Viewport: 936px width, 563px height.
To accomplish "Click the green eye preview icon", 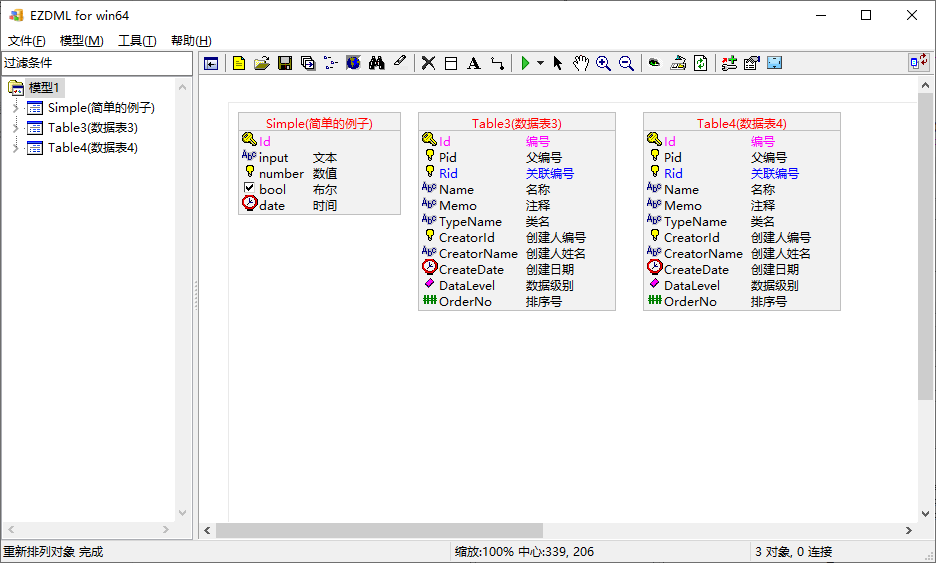I will pos(655,63).
